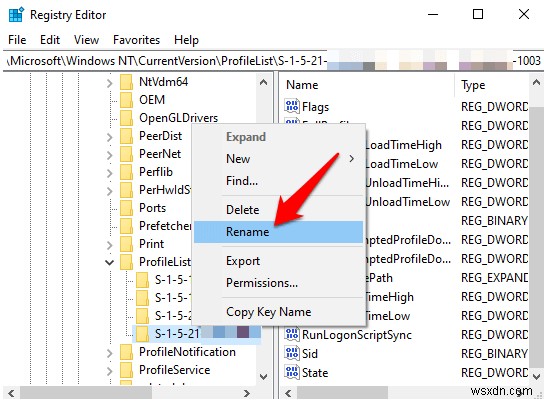The width and height of the screenshot is (544, 401).
Task: Select the OEM key label
Action: point(152,100)
